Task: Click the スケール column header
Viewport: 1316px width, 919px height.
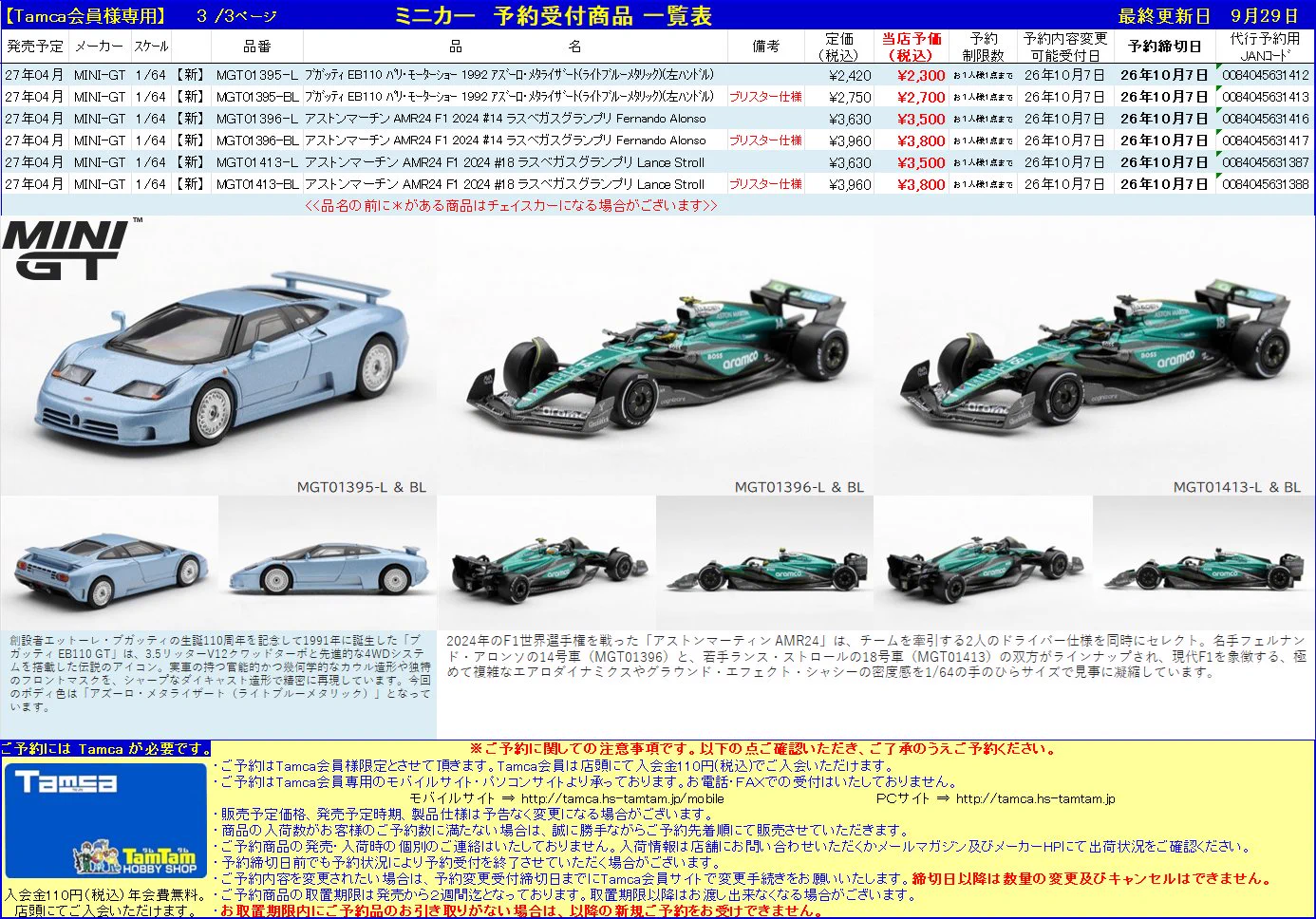Action: 151,46
